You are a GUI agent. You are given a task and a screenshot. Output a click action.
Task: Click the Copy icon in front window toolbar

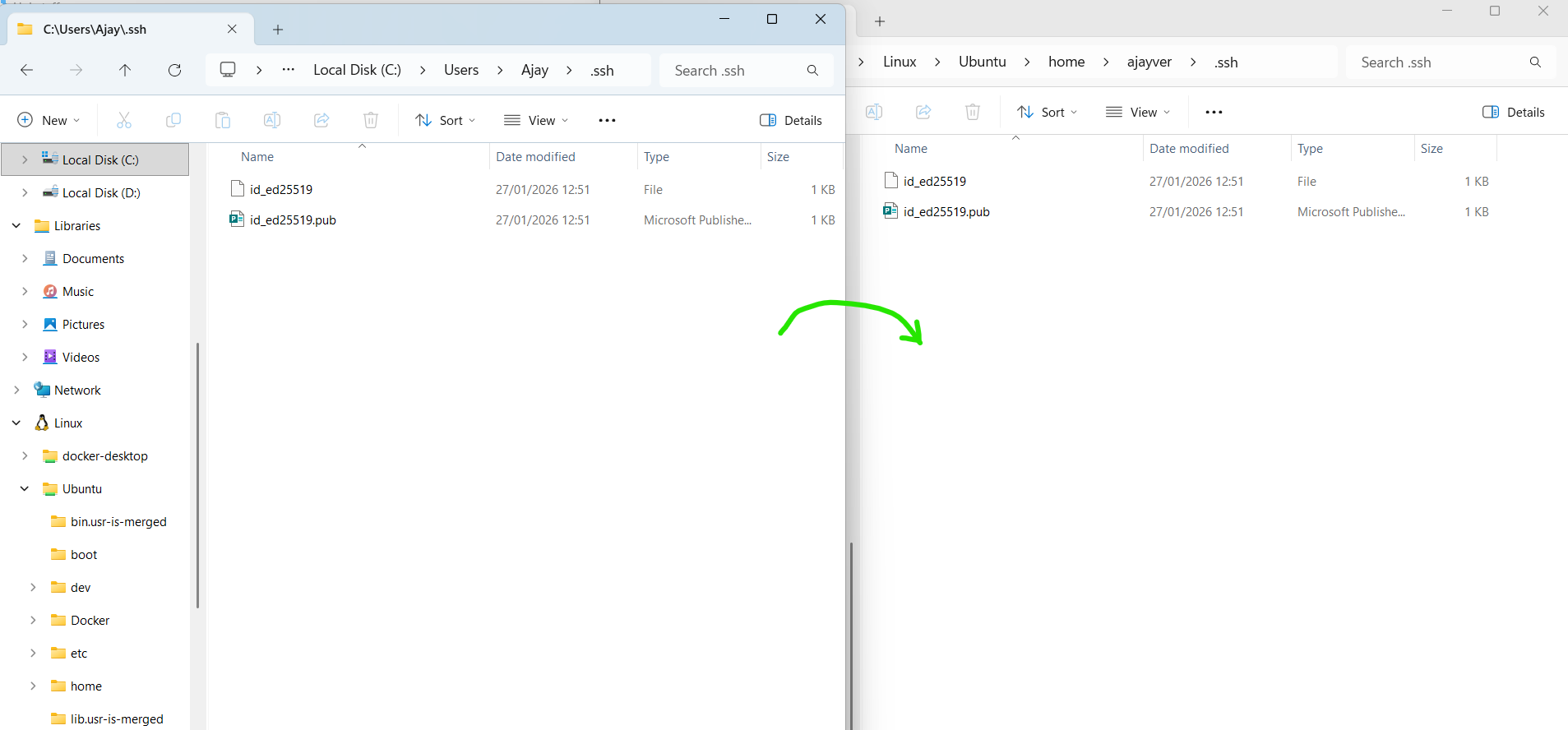click(173, 120)
